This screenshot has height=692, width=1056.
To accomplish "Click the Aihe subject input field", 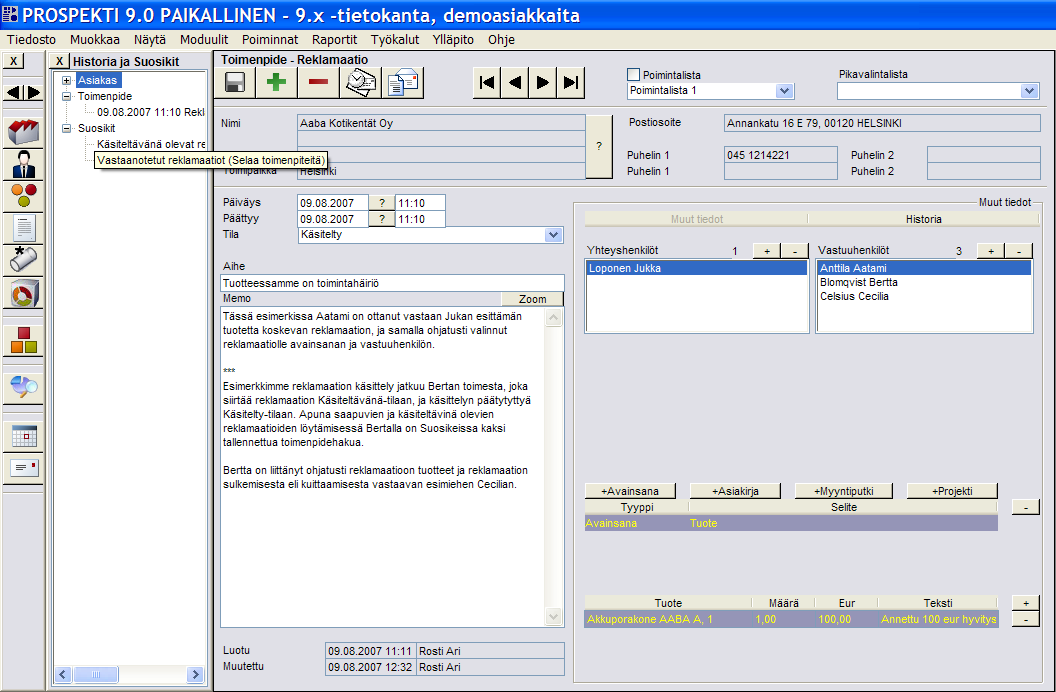I will point(392,283).
